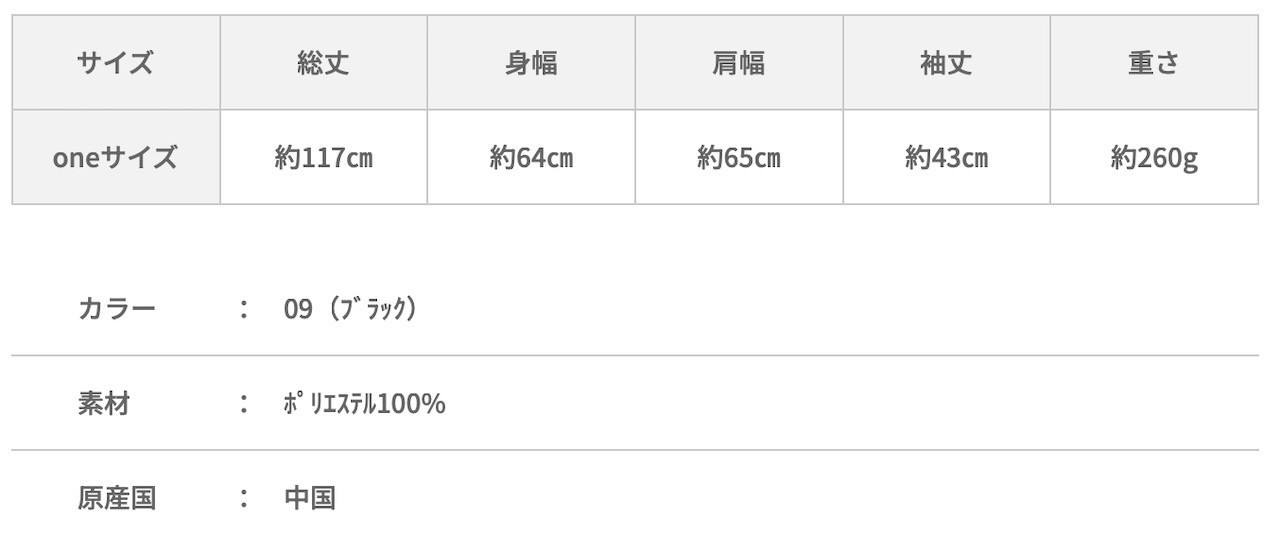Select the 09 (ブラック) color value
This screenshot has height=553, width=1280.
[350, 308]
